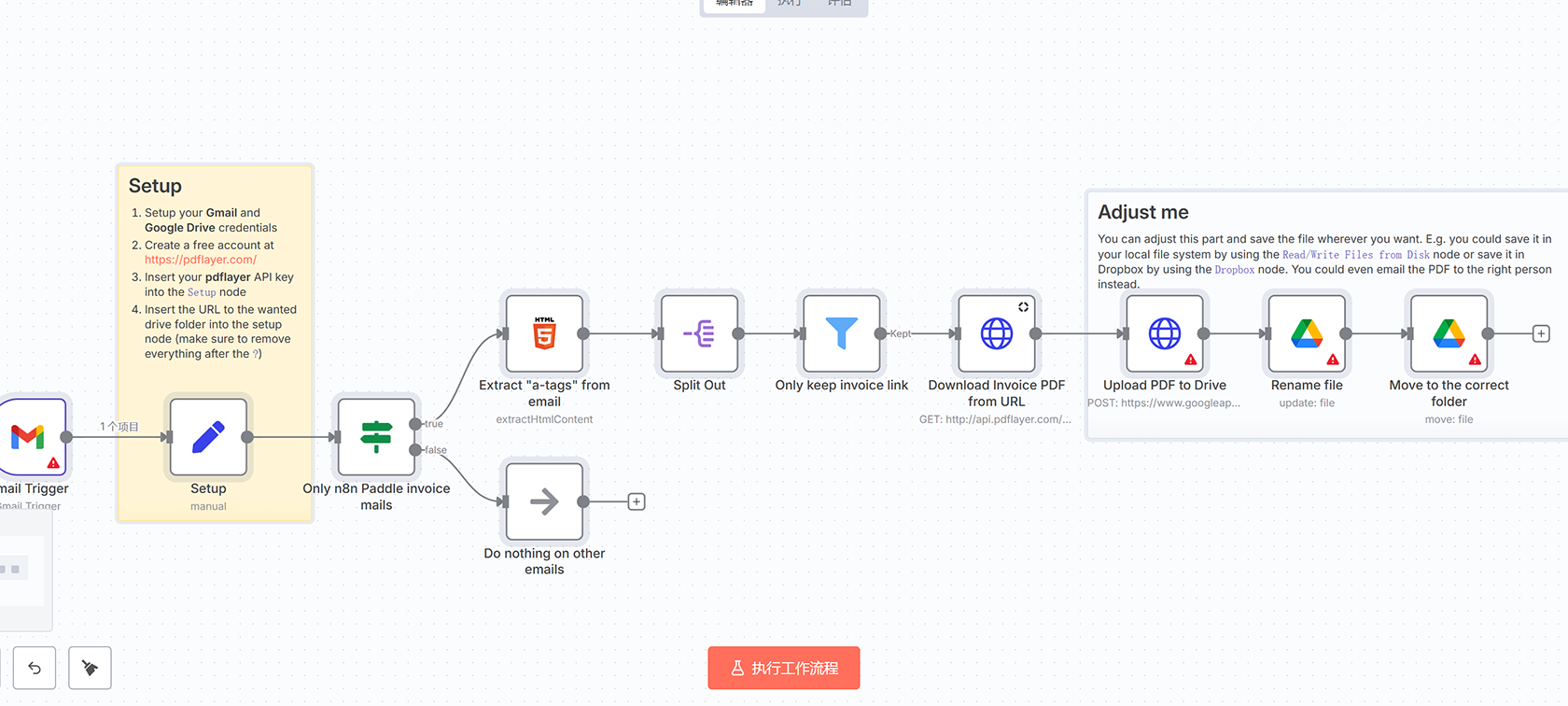Select the Split Out node

[699, 333]
